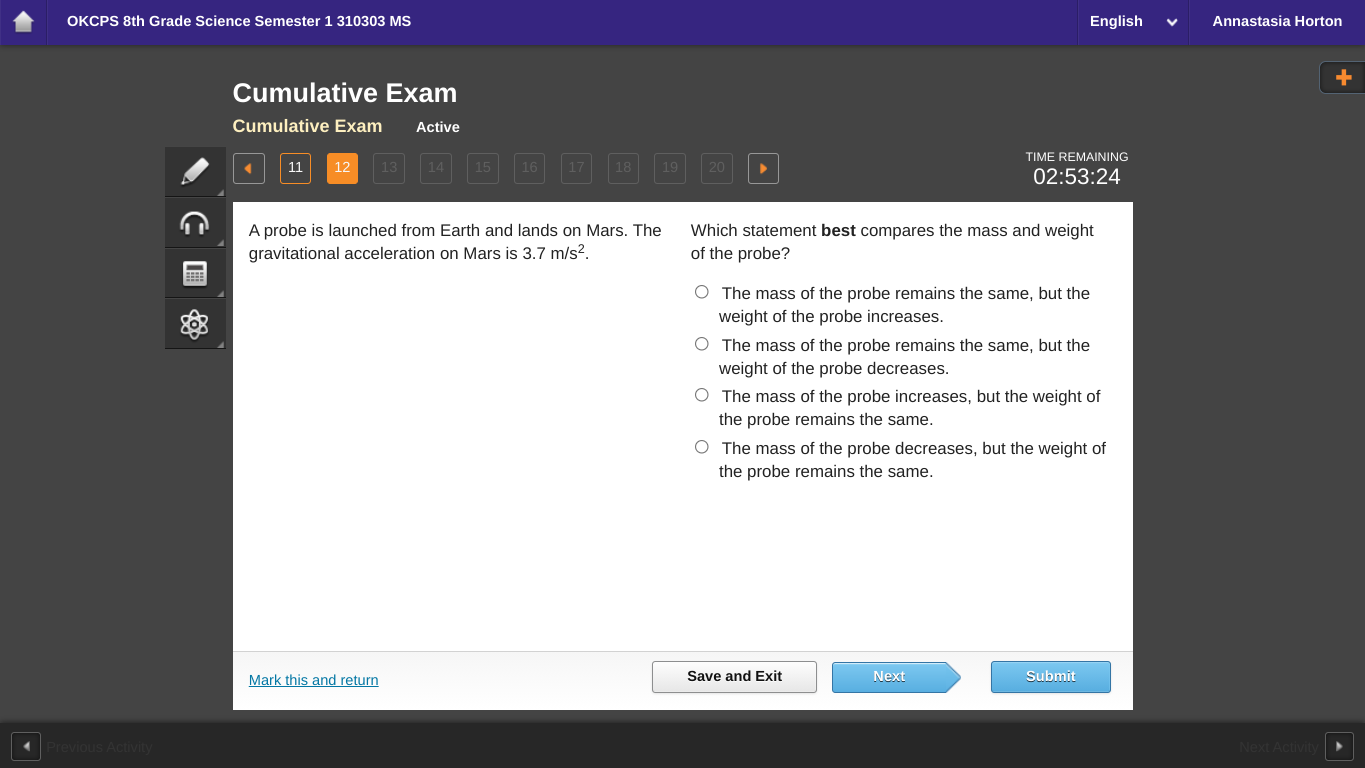
Task: Click the Mark this and return link
Action: (x=313, y=680)
